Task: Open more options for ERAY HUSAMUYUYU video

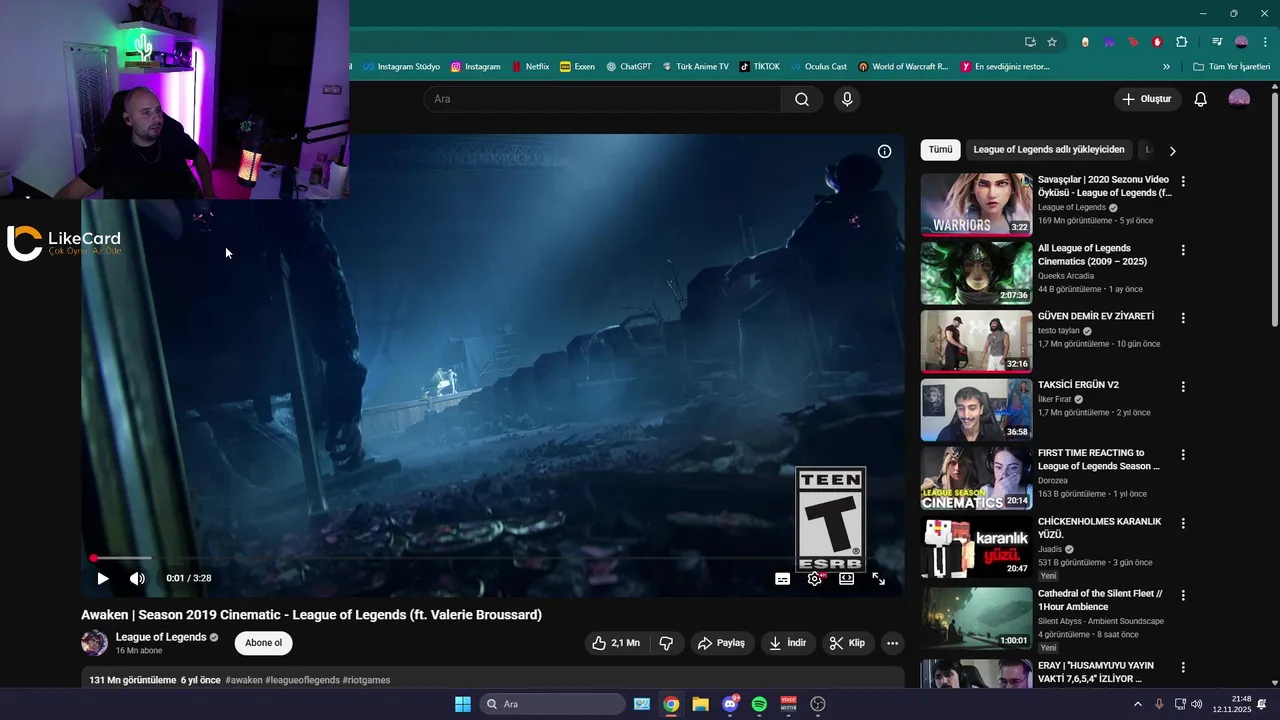Action: click(1183, 667)
